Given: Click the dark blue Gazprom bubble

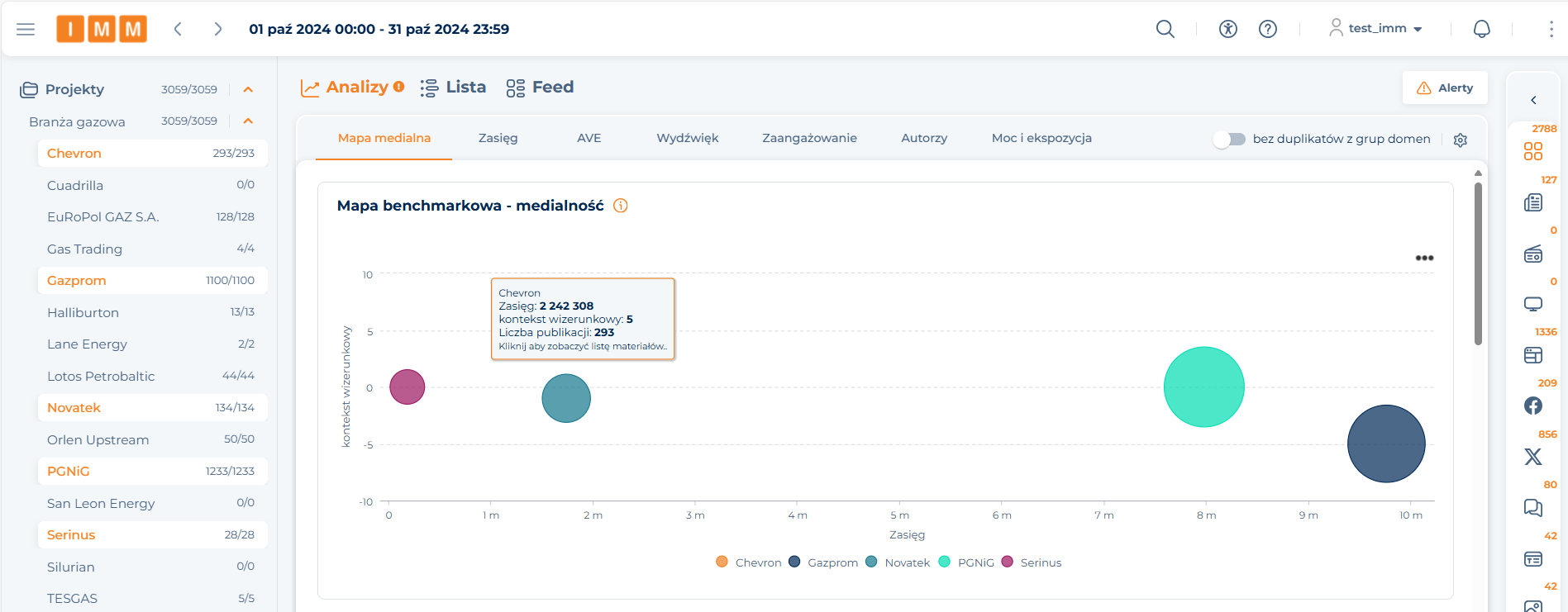Looking at the screenshot, I should [1386, 444].
